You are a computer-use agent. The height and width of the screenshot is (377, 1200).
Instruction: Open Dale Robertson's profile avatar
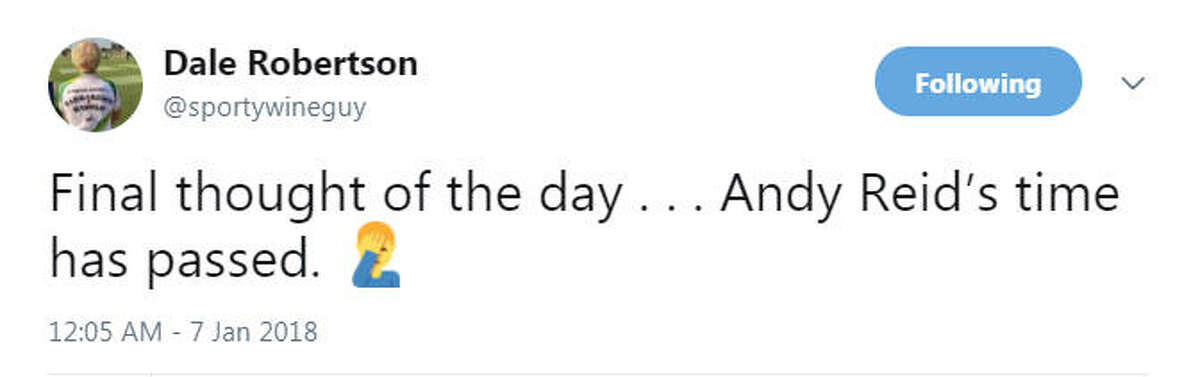[x=95, y=84]
